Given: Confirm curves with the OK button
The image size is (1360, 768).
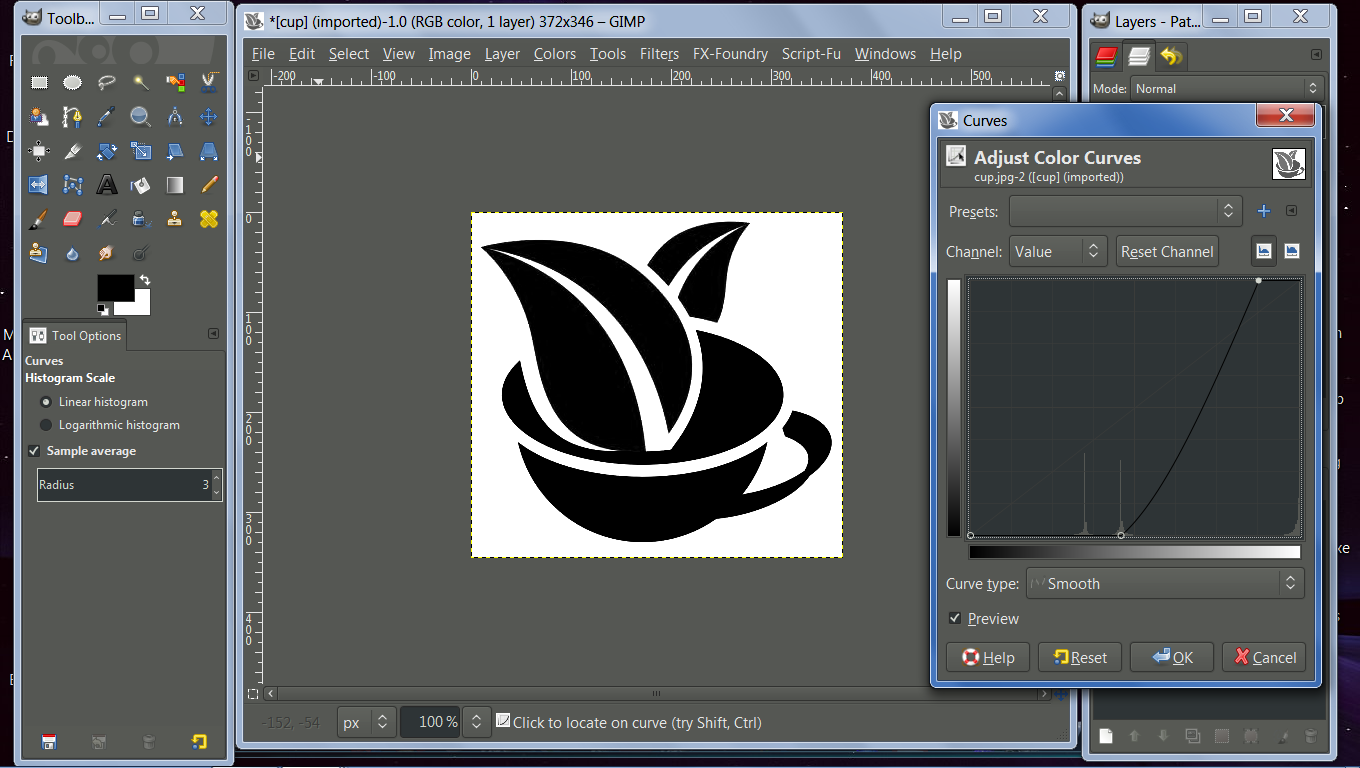Looking at the screenshot, I should [1172, 657].
